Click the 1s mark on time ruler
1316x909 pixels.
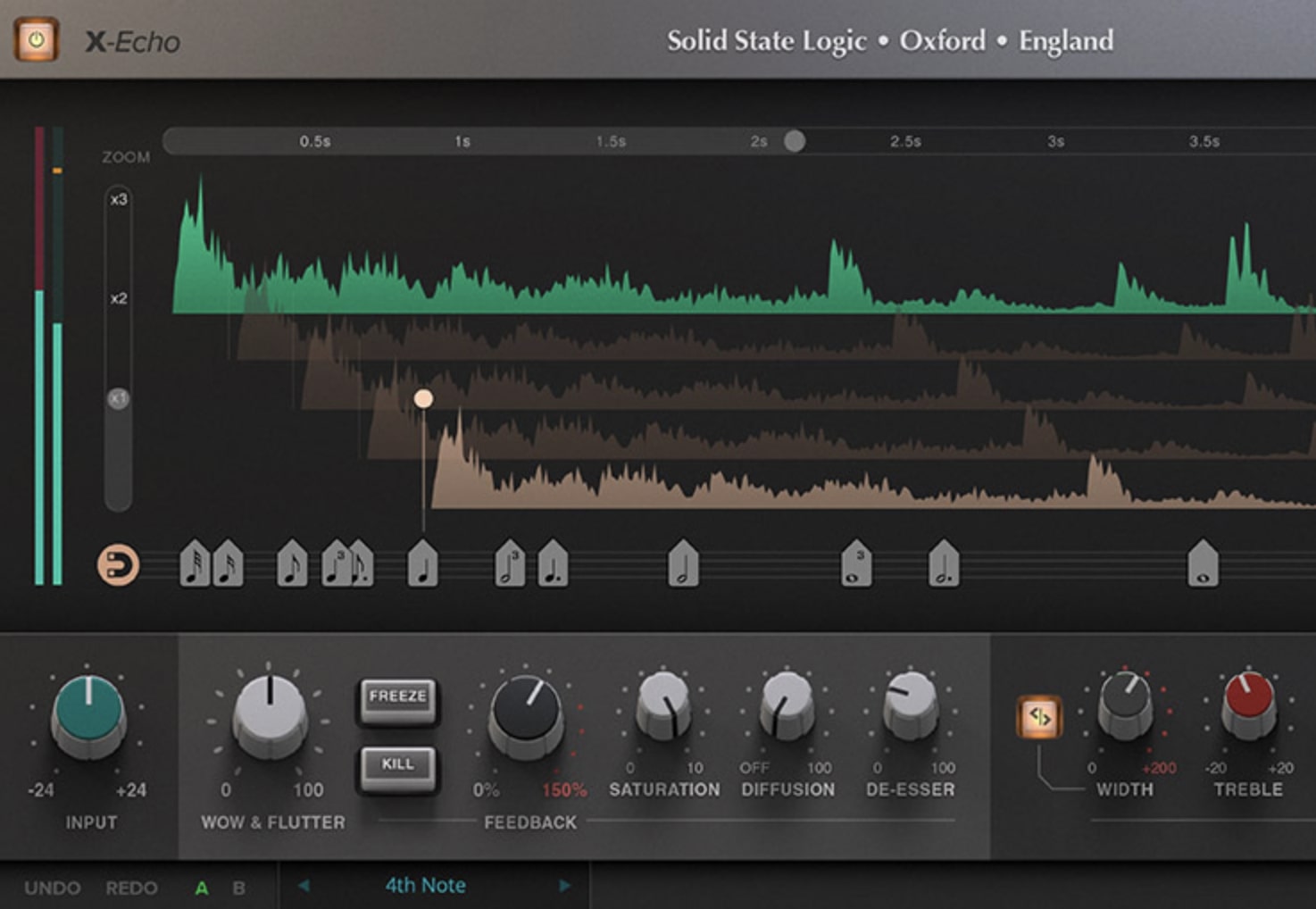coord(462,141)
